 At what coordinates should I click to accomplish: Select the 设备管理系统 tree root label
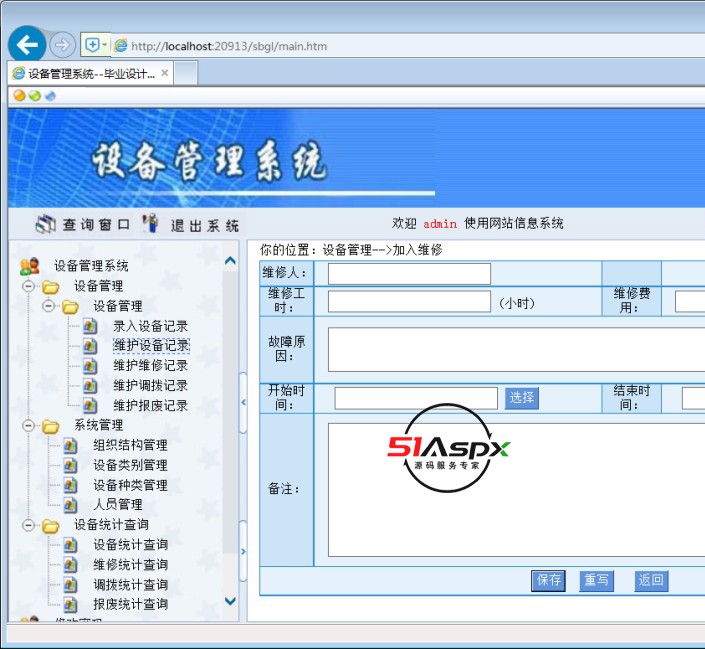(91, 266)
